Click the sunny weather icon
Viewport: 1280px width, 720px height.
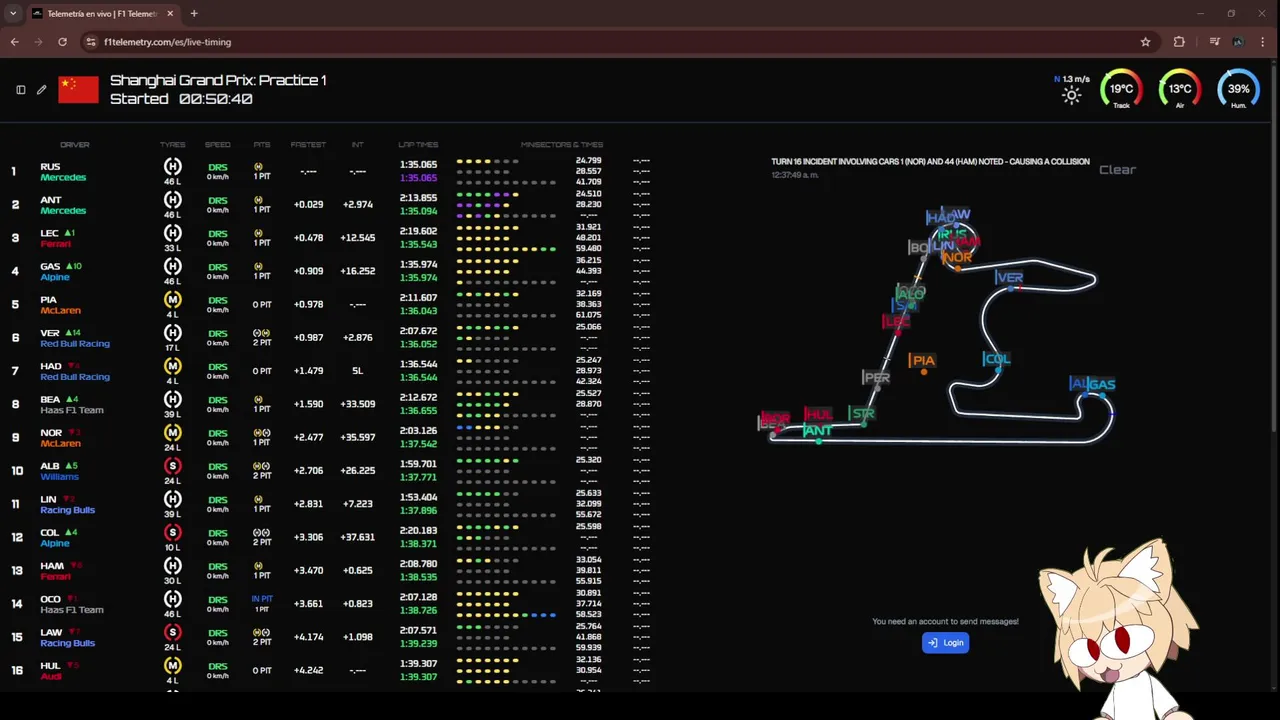tap(1072, 96)
